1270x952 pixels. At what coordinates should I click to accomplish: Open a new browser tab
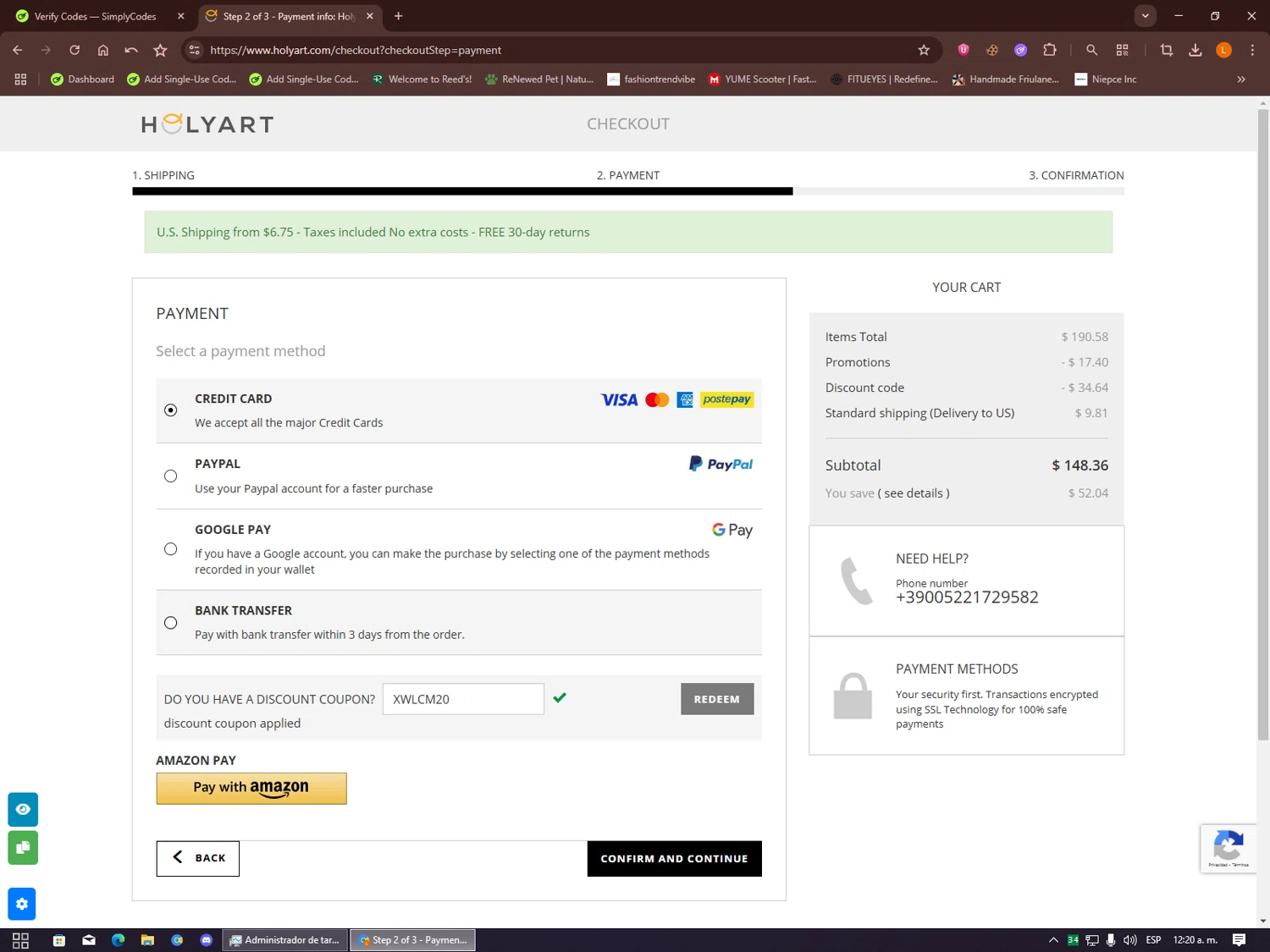point(398,16)
